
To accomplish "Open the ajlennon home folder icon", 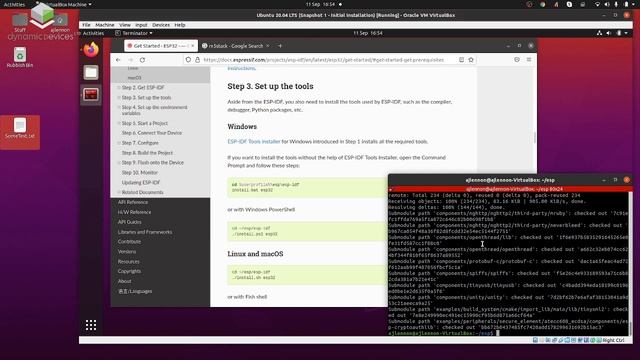I will [60, 22].
